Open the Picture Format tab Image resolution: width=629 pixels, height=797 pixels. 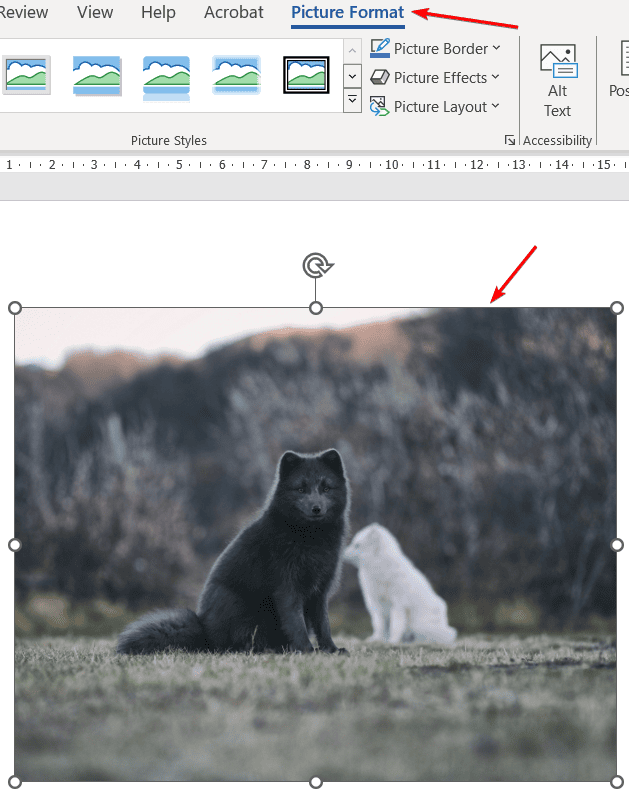(x=347, y=13)
